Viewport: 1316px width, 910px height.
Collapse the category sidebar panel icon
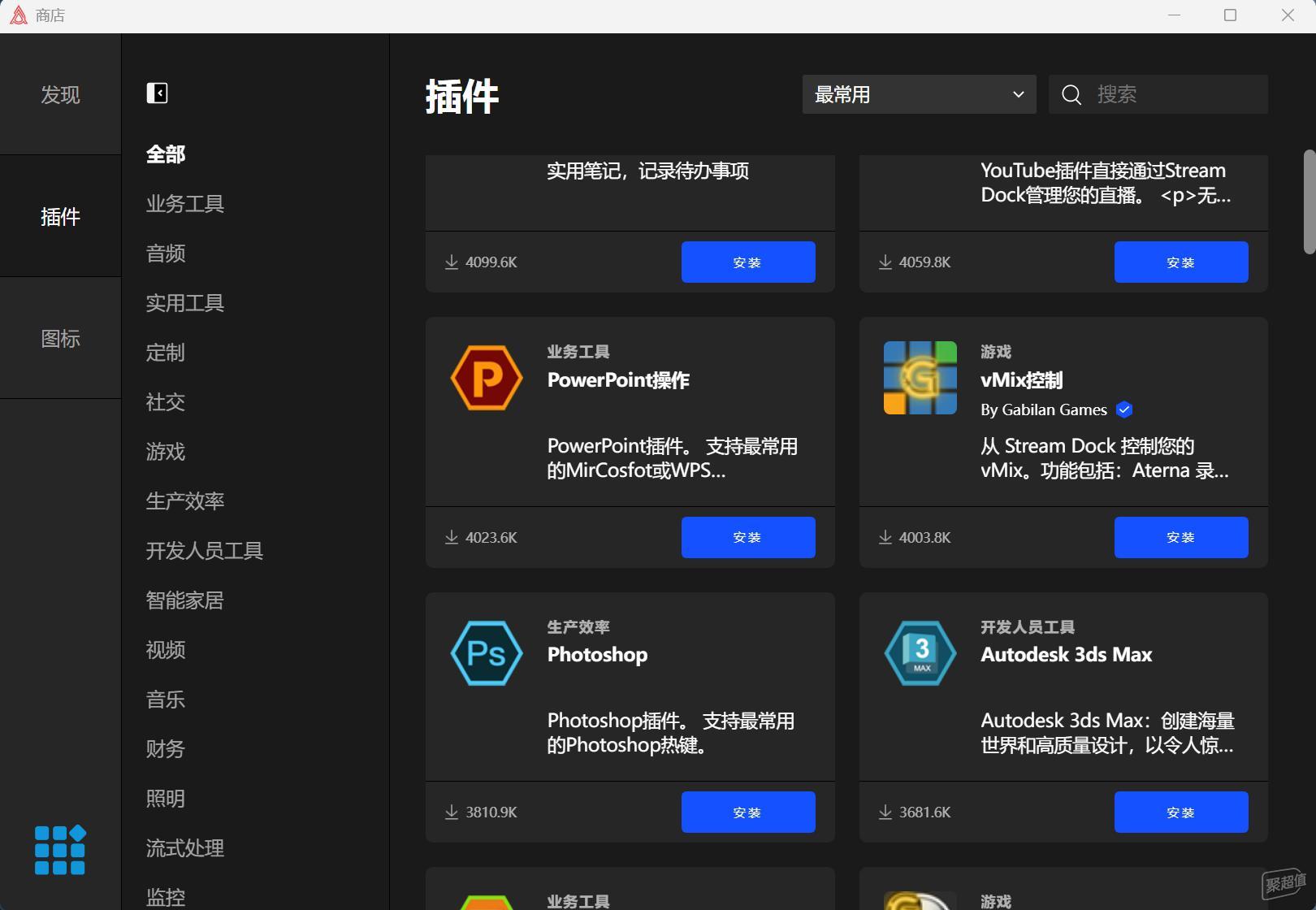click(x=157, y=93)
